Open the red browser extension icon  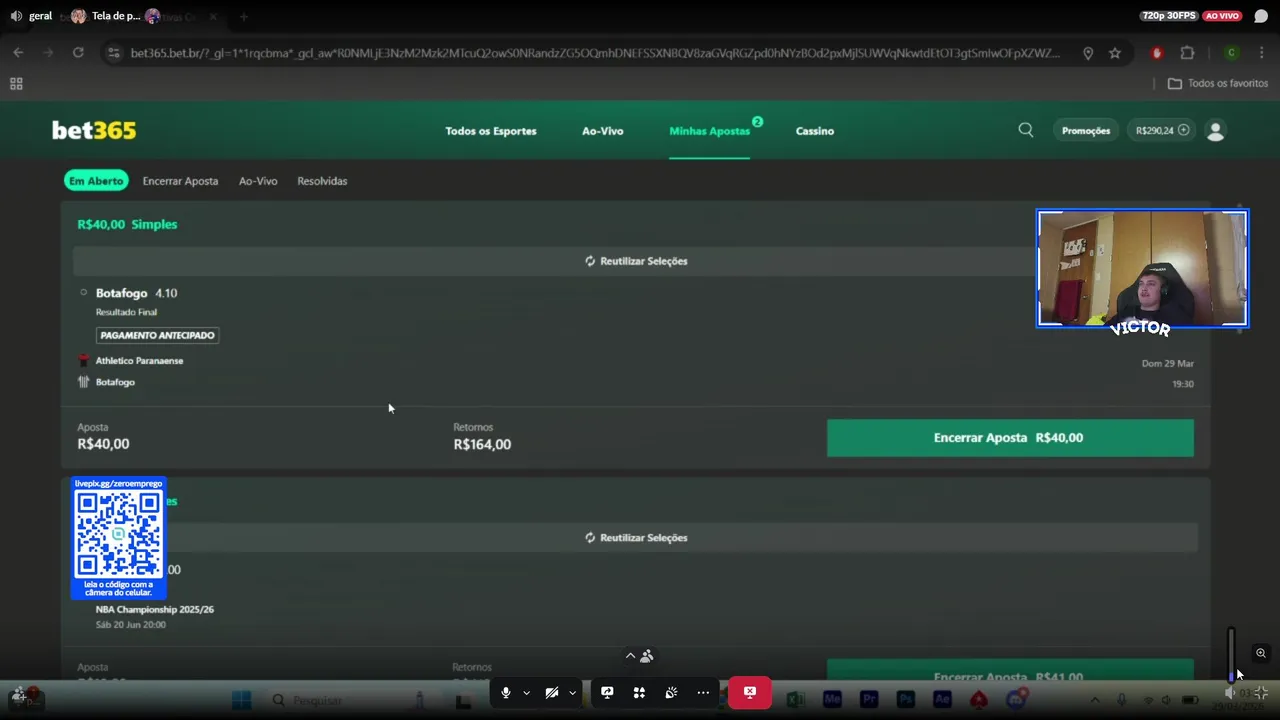[1157, 53]
